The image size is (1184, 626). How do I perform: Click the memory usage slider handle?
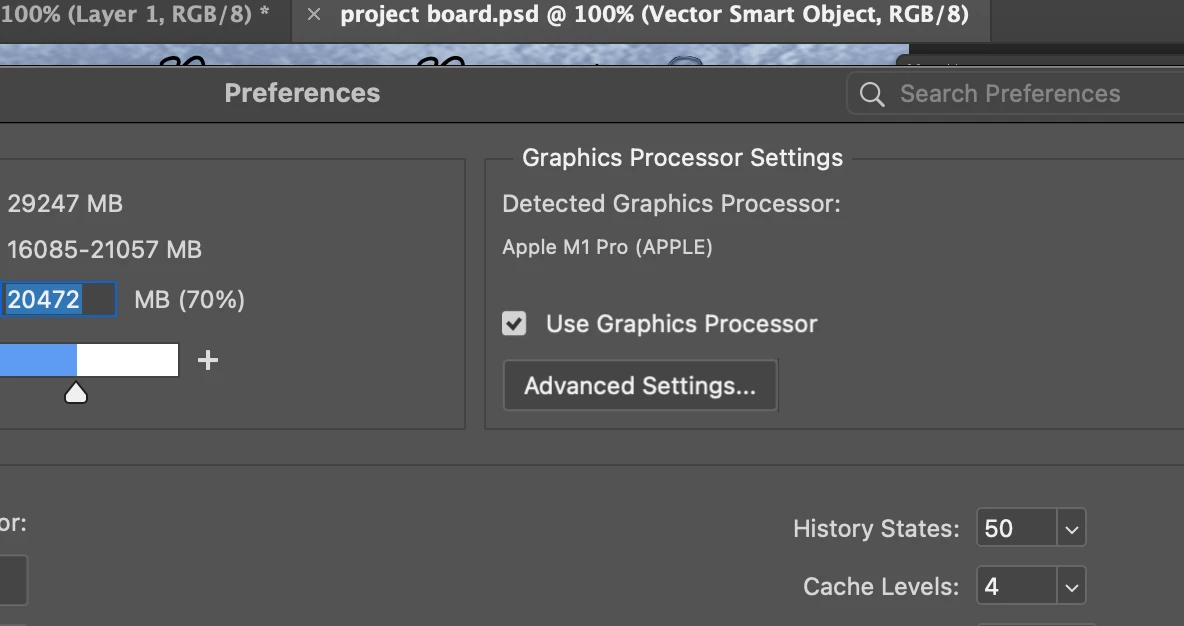[x=76, y=393]
